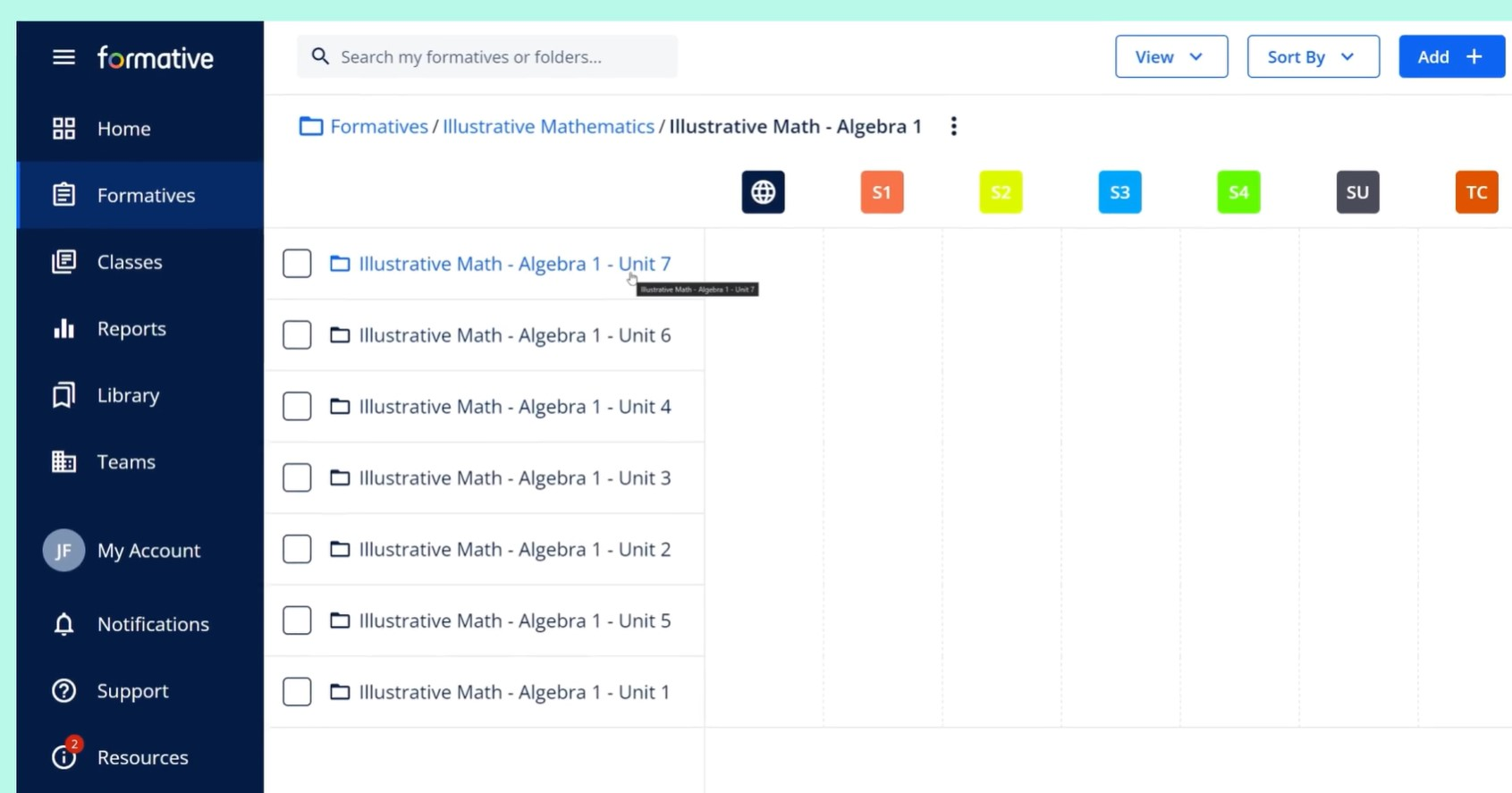
Task: Click the JF account avatar
Action: tap(63, 551)
